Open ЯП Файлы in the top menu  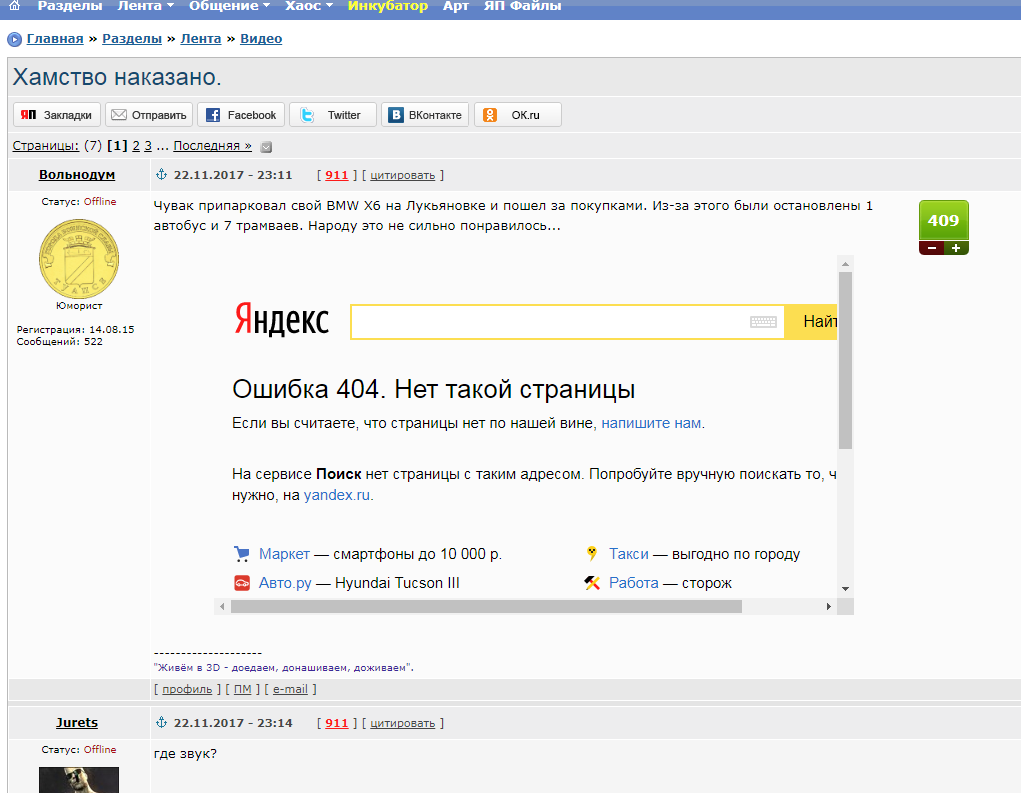pyautogui.click(x=522, y=6)
